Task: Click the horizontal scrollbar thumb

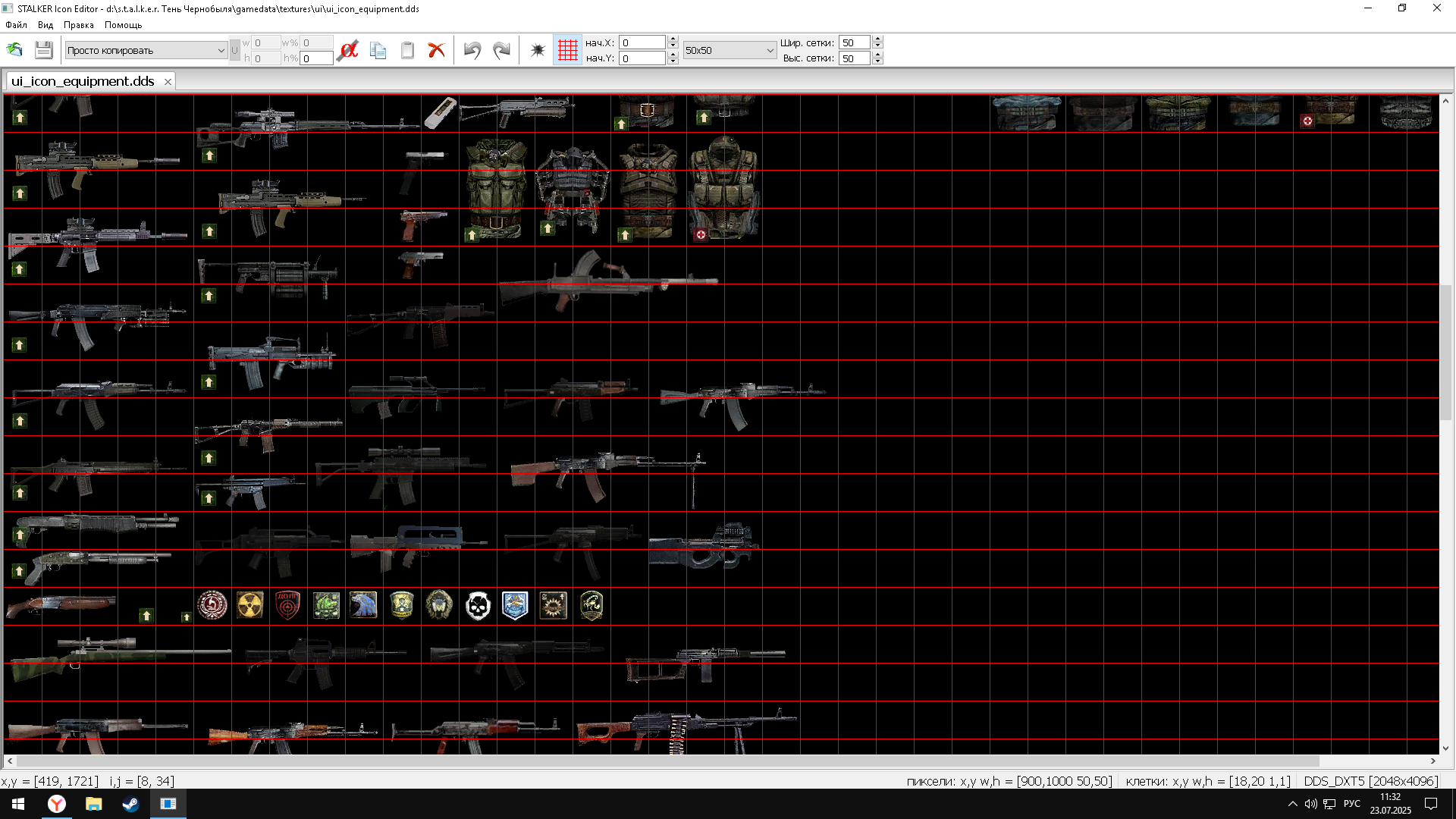Action: click(667, 761)
